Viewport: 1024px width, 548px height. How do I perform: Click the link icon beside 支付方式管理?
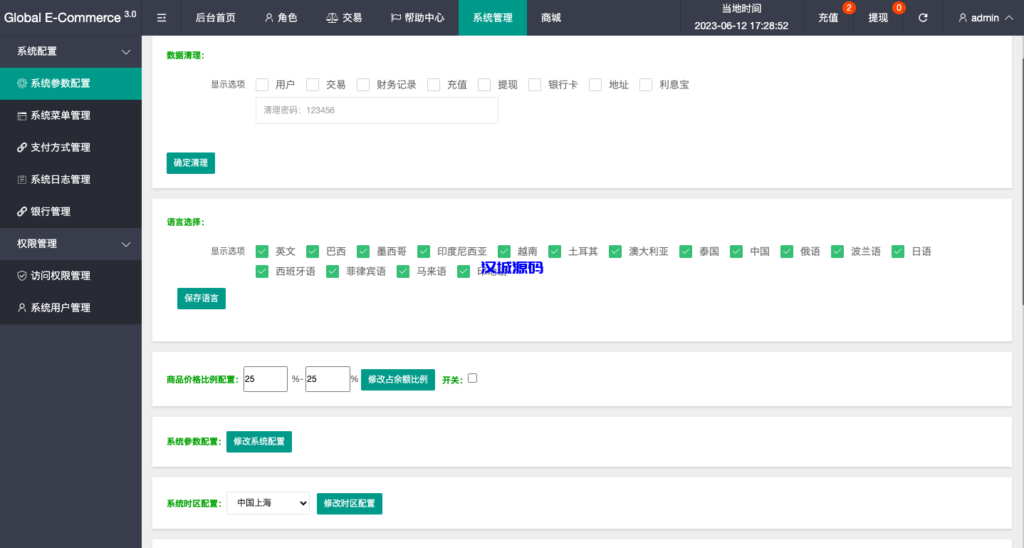click(22, 148)
